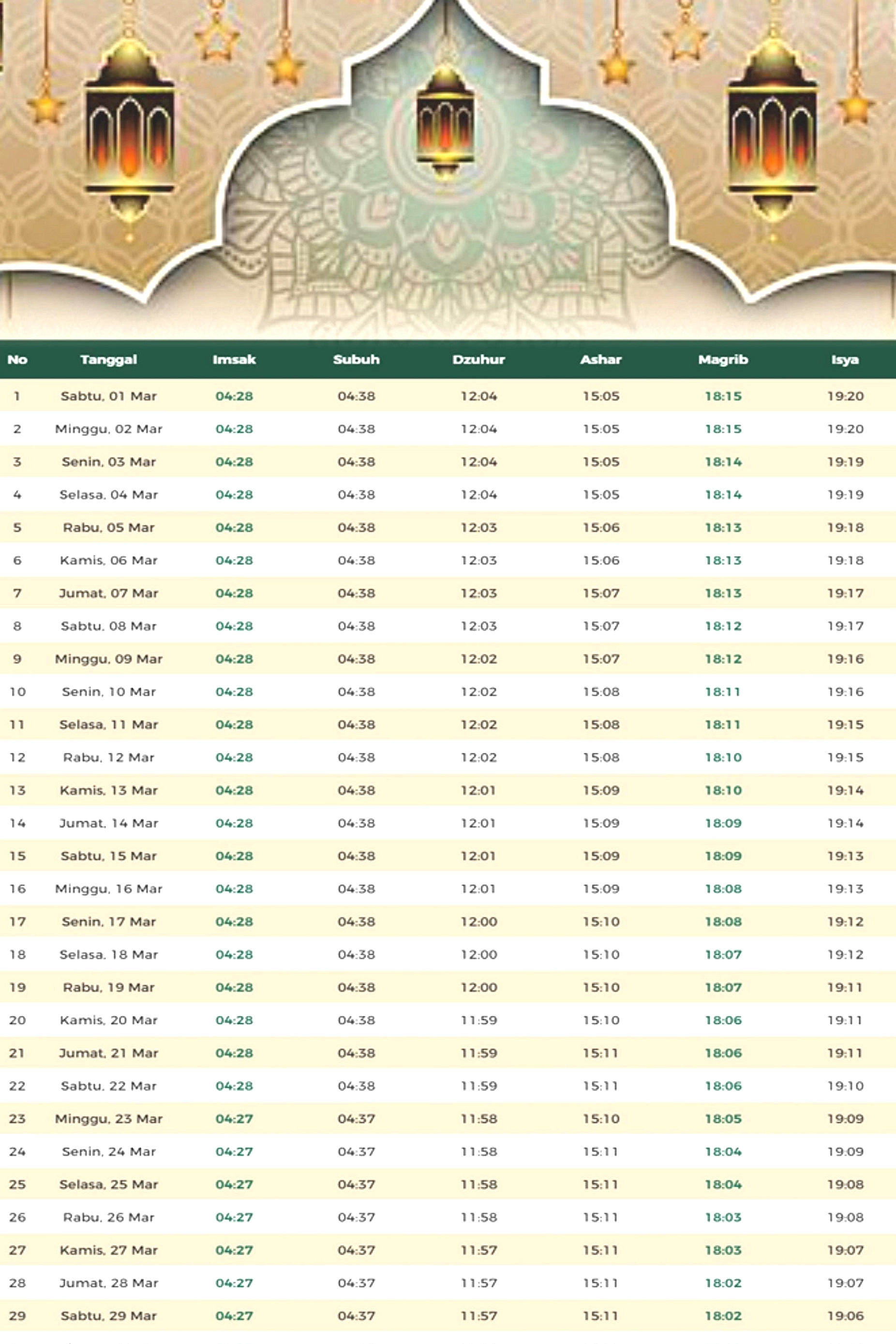
Task: Select the "Subuh" column header
Action: [x=357, y=359]
